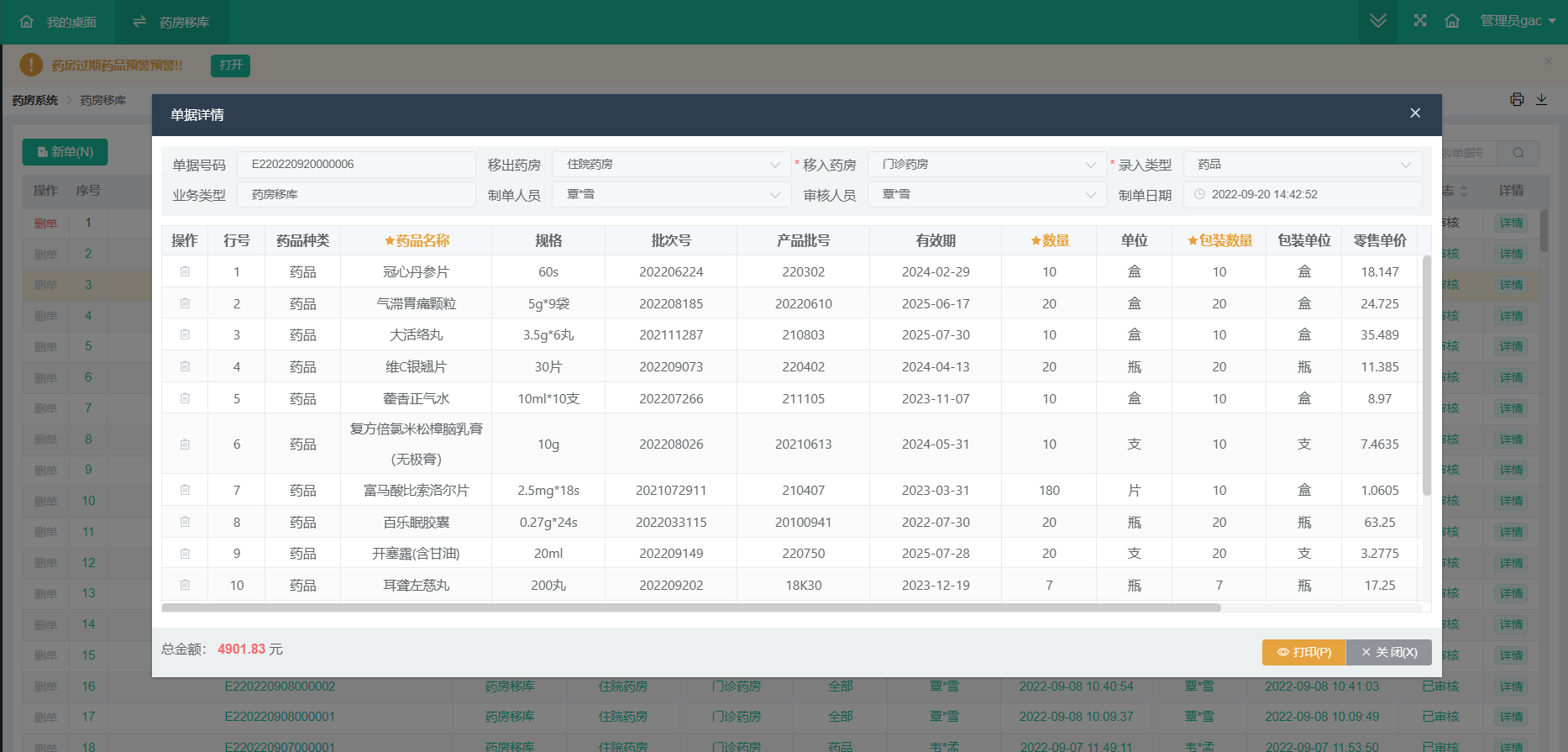Viewport: 1568px width, 752px height.
Task: Click trash icon for 大活络丸 row
Action: pos(185,334)
